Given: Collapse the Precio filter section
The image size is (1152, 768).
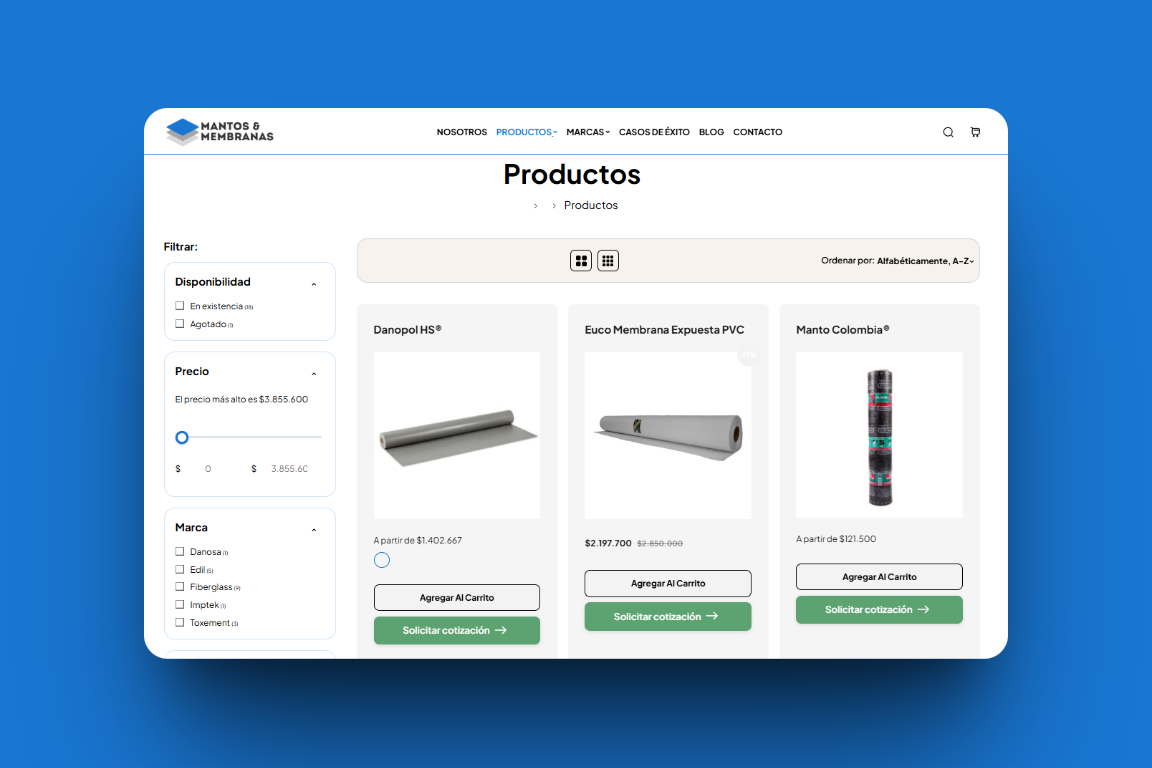Looking at the screenshot, I should tap(314, 374).
